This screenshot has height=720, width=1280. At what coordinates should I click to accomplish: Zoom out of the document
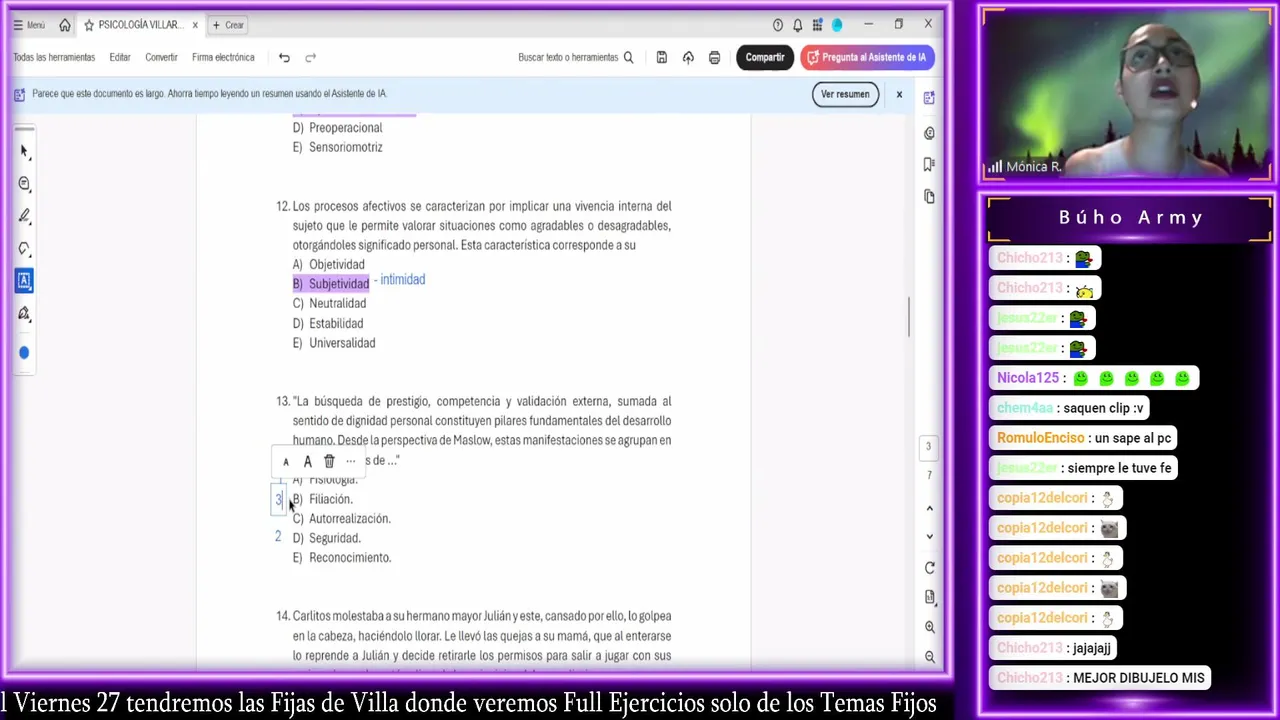929,657
